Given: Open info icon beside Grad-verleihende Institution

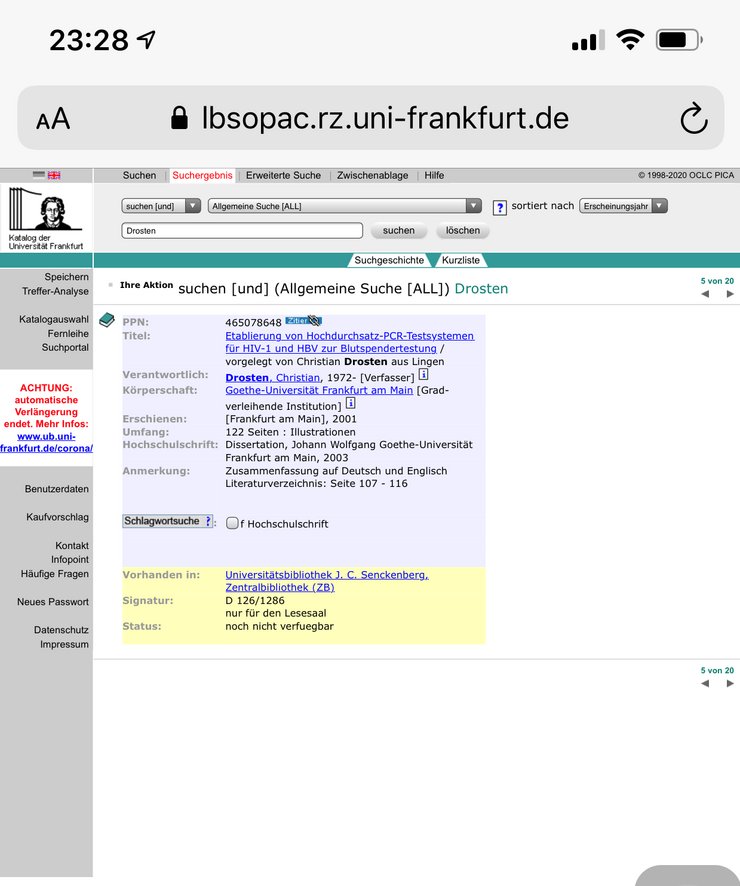Looking at the screenshot, I should click(350, 403).
